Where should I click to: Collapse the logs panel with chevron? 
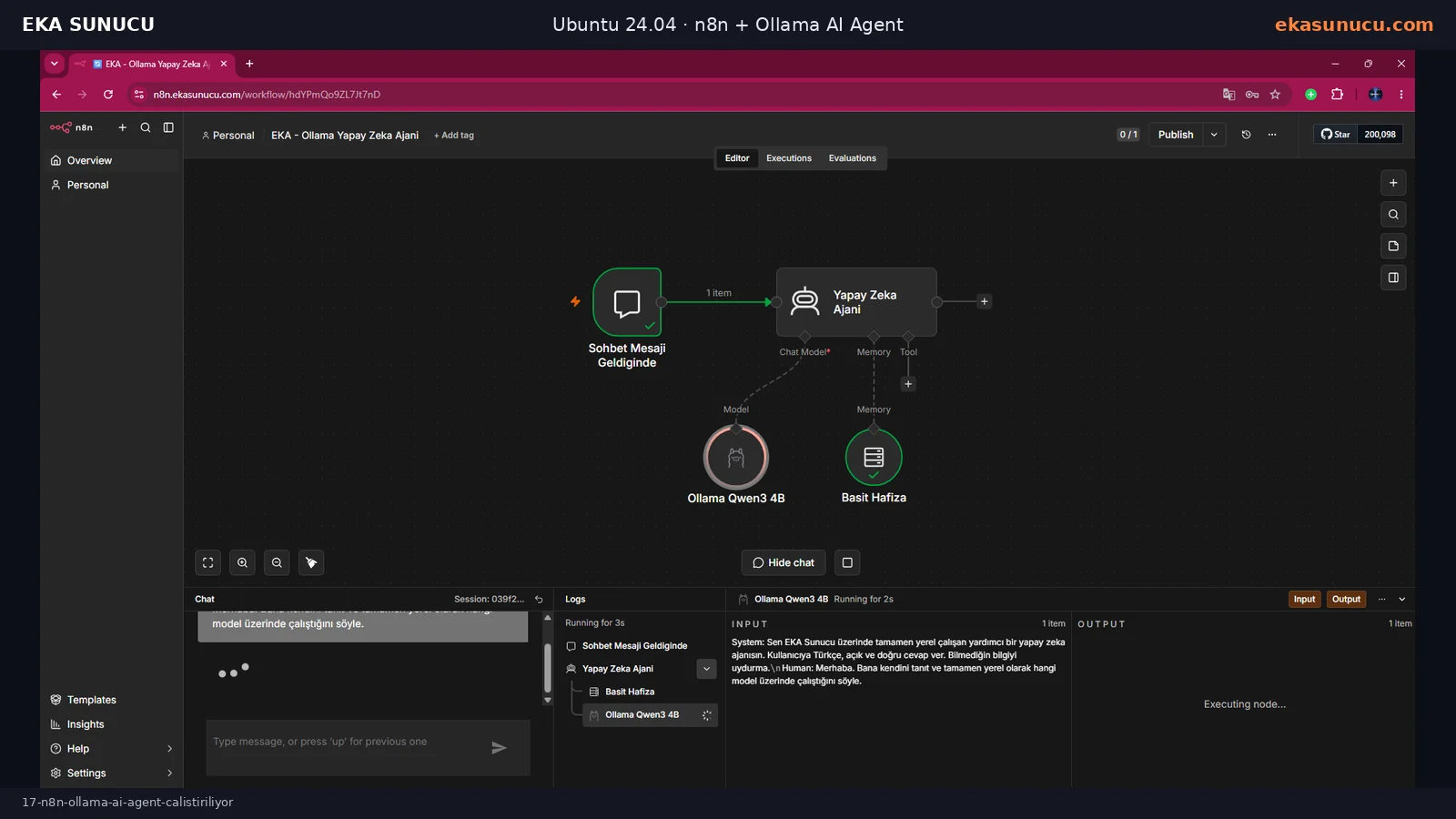pos(1402,600)
